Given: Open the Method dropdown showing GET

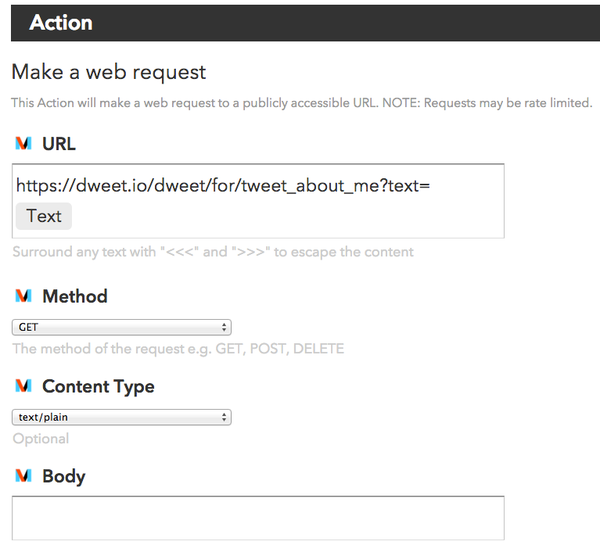Looking at the screenshot, I should click(x=121, y=327).
